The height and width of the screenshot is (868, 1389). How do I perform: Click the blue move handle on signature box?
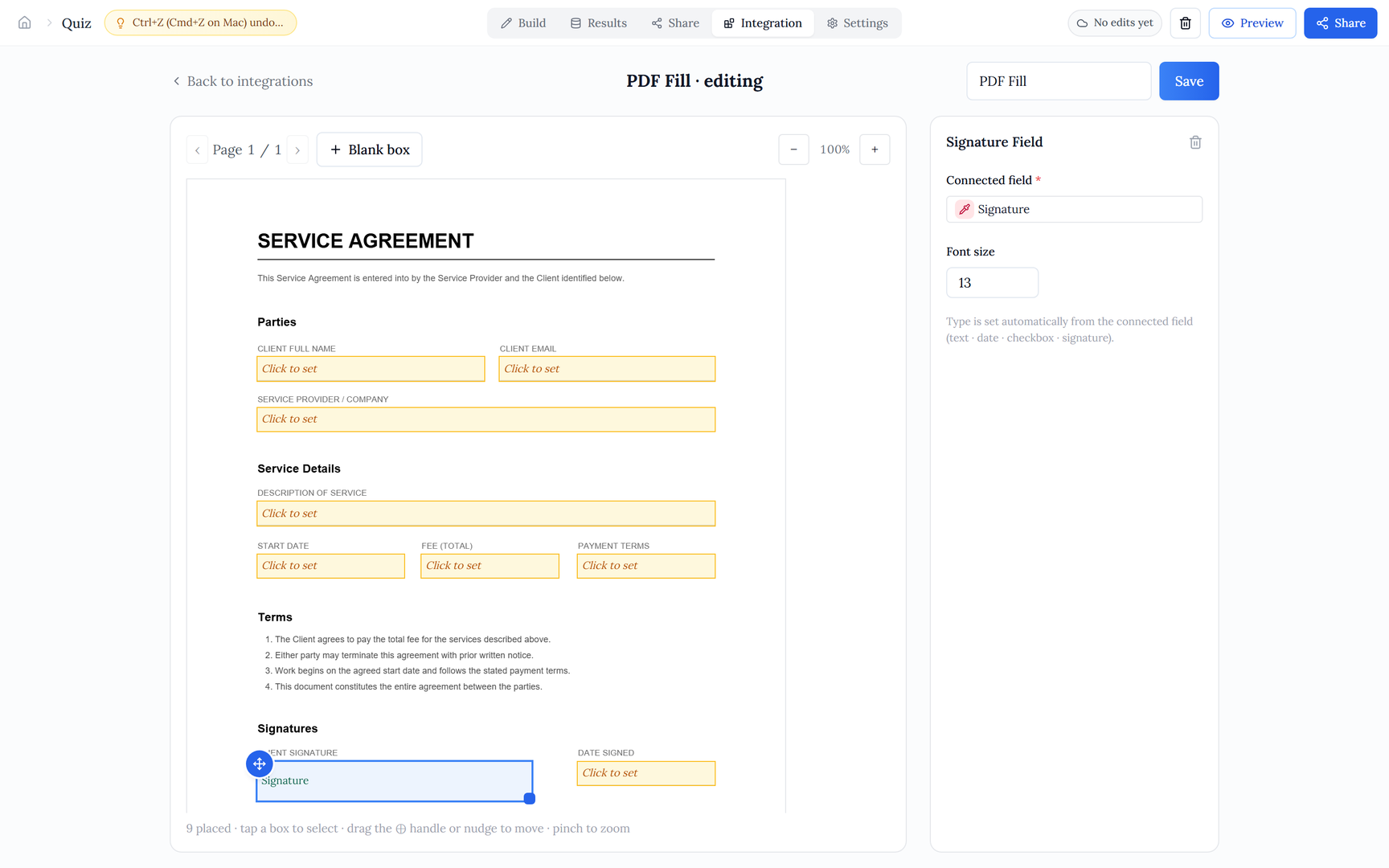tap(259, 764)
